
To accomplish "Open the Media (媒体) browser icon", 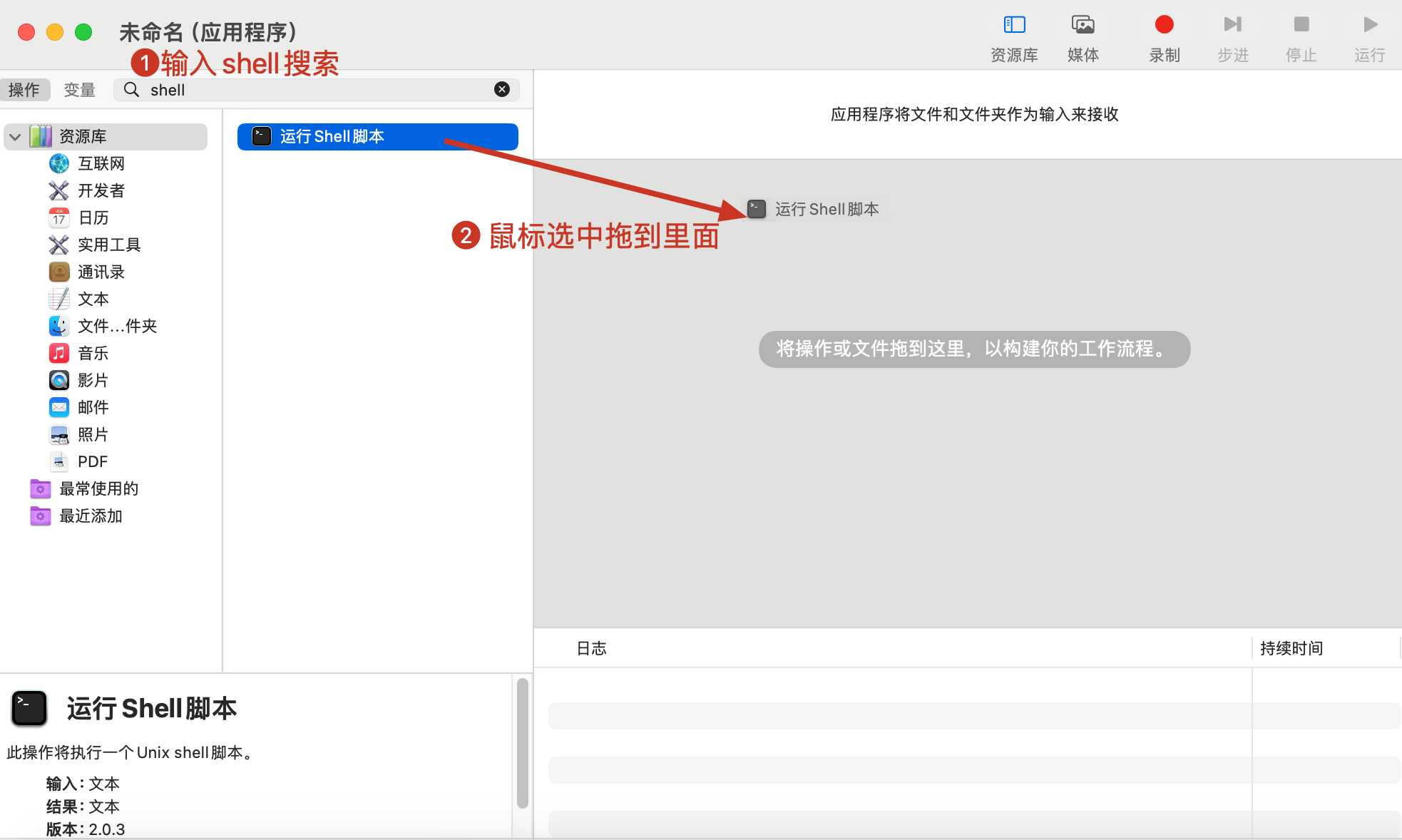I will [1083, 25].
